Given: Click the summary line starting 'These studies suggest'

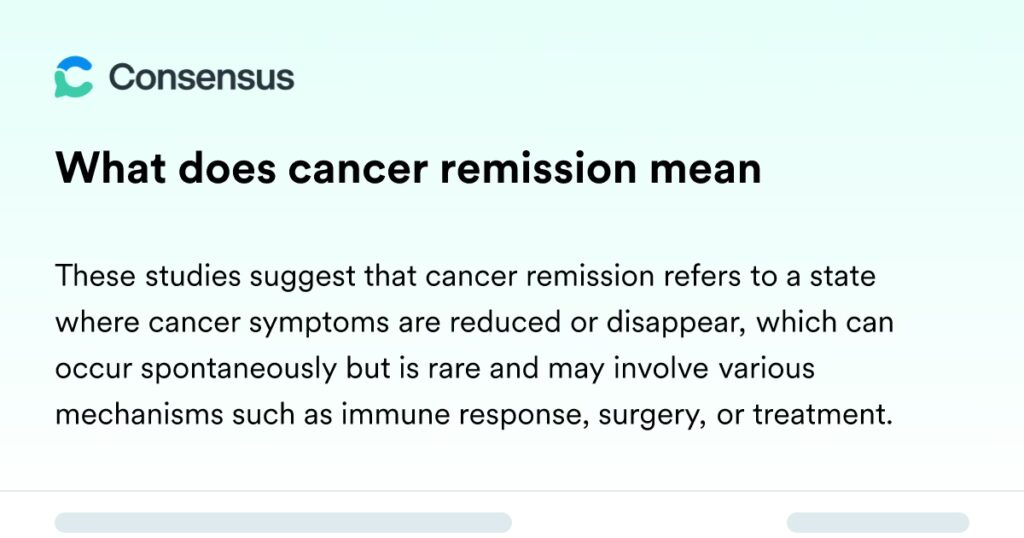Looking at the screenshot, I should [466, 275].
